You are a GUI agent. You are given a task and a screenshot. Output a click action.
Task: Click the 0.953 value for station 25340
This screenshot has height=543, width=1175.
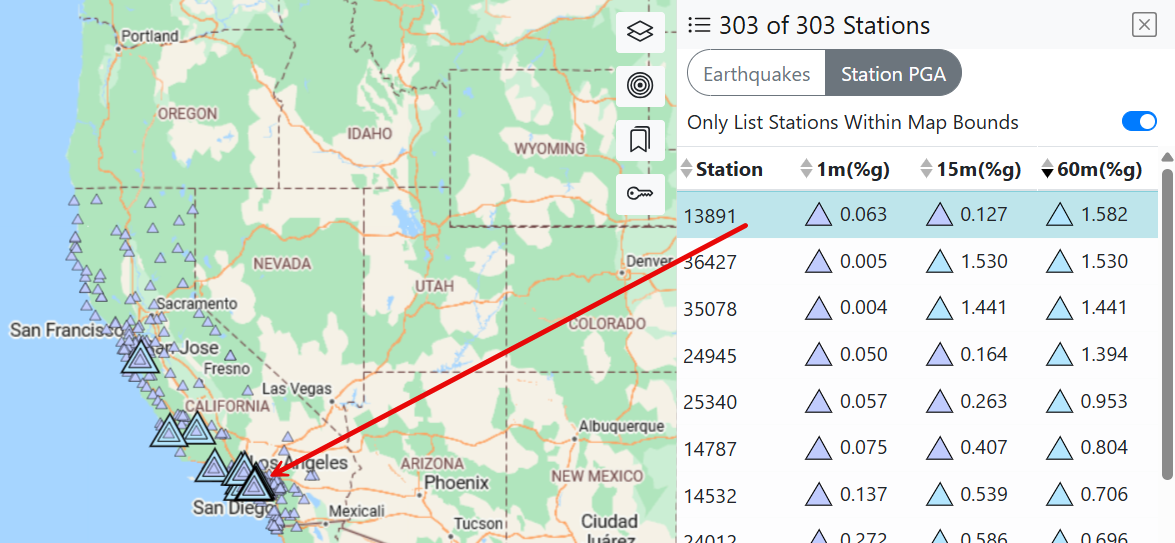pyautogui.click(x=1104, y=401)
